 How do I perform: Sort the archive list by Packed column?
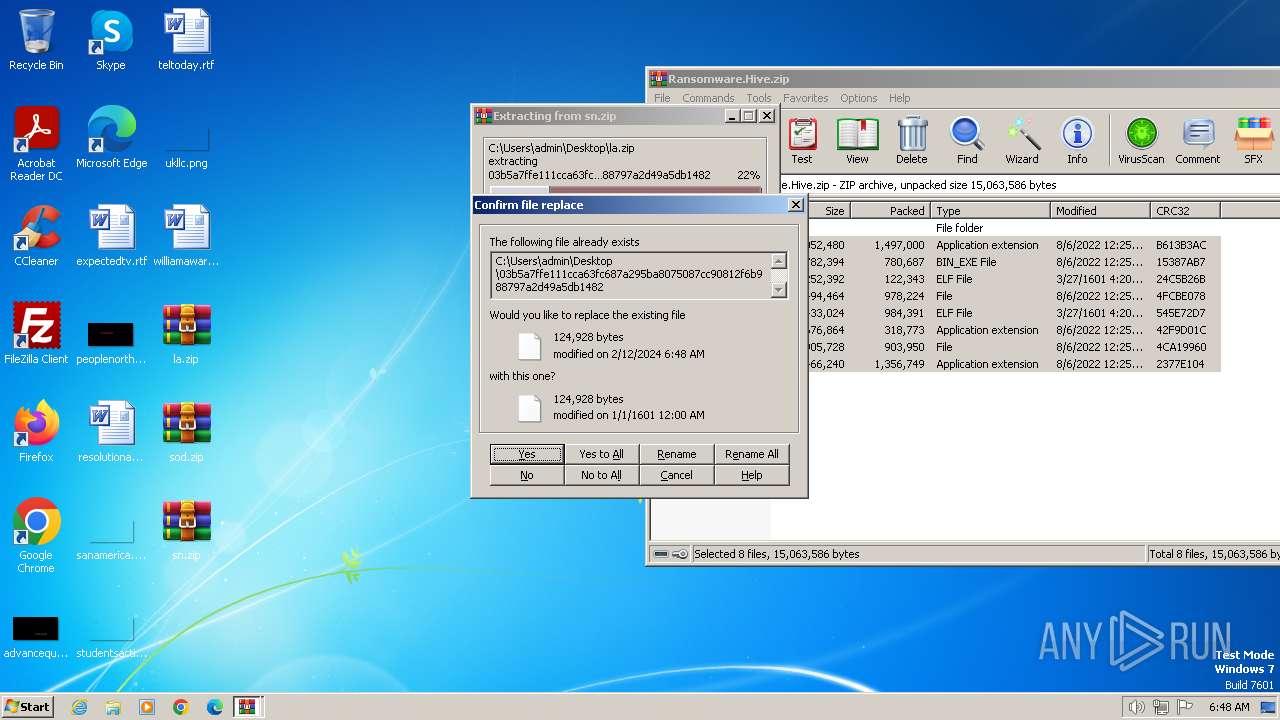click(x=890, y=211)
